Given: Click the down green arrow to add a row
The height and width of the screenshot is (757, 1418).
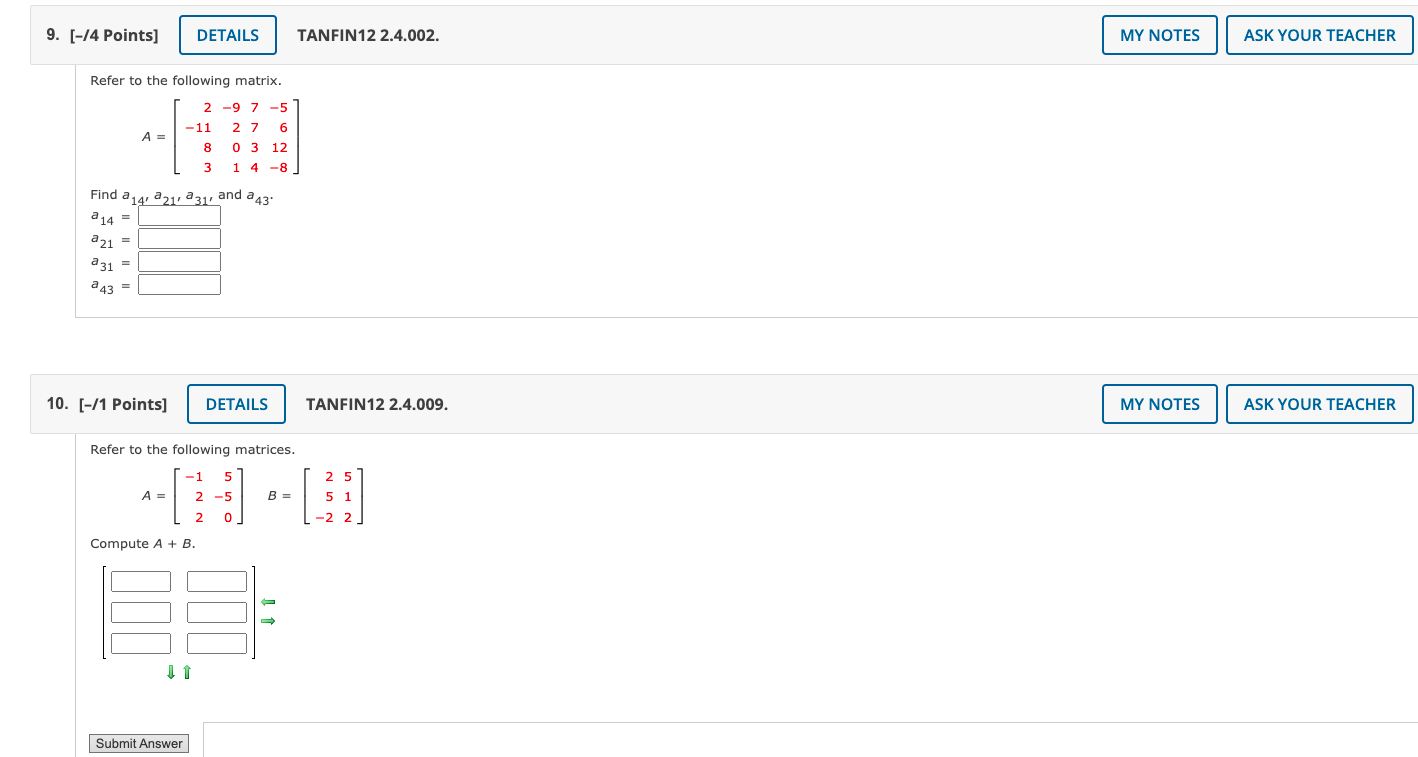Looking at the screenshot, I should (x=170, y=672).
